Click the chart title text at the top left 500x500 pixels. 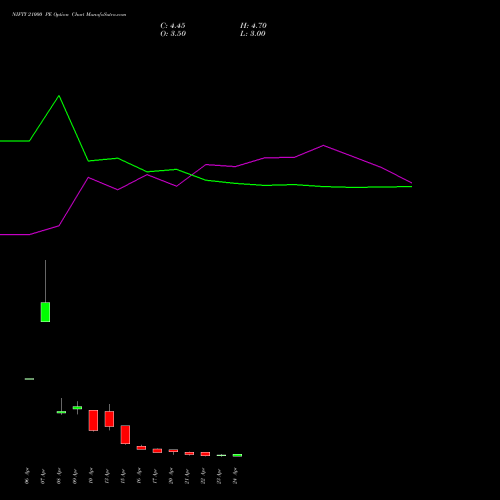(69, 14)
